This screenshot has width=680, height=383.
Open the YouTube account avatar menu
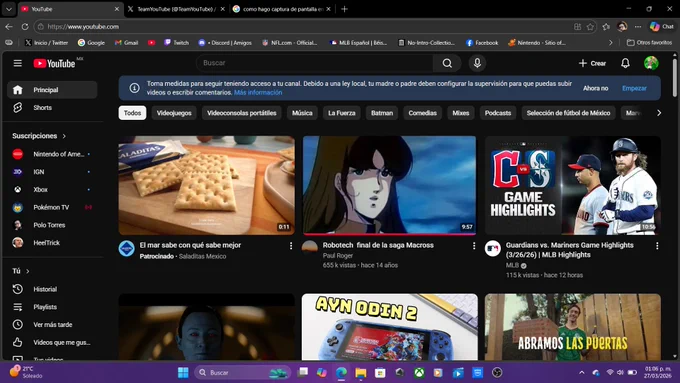coord(651,63)
